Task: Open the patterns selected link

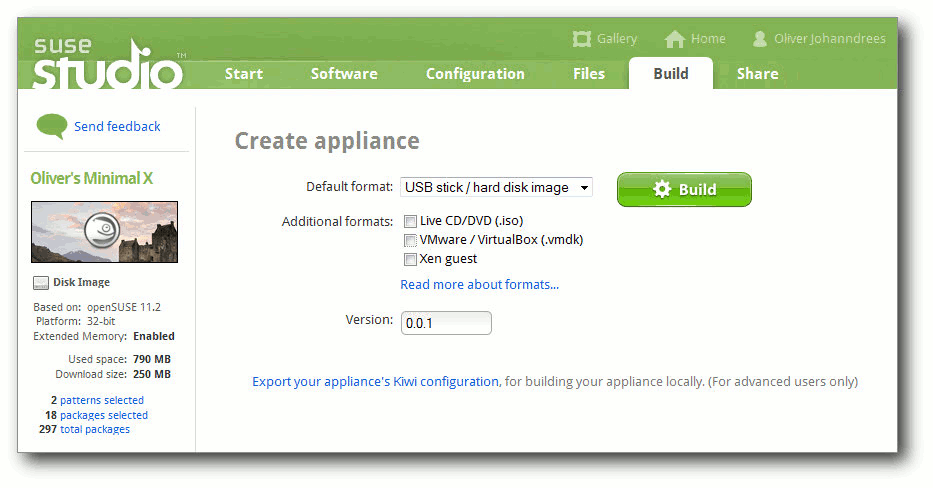Action: [x=102, y=400]
